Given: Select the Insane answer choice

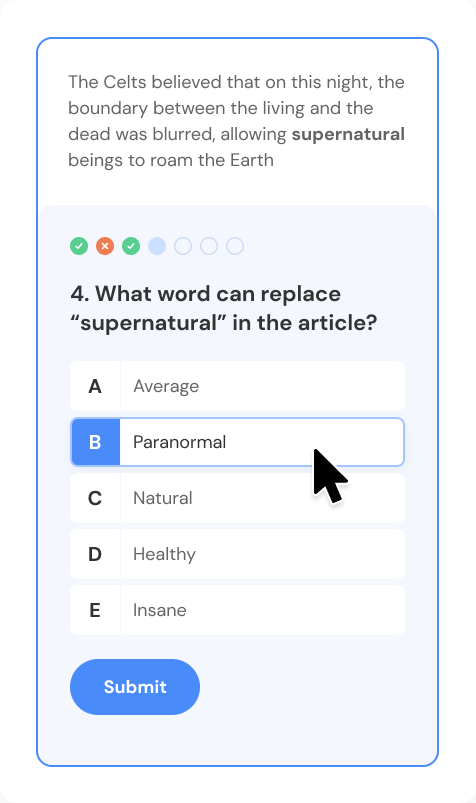Looking at the screenshot, I should click(237, 610).
